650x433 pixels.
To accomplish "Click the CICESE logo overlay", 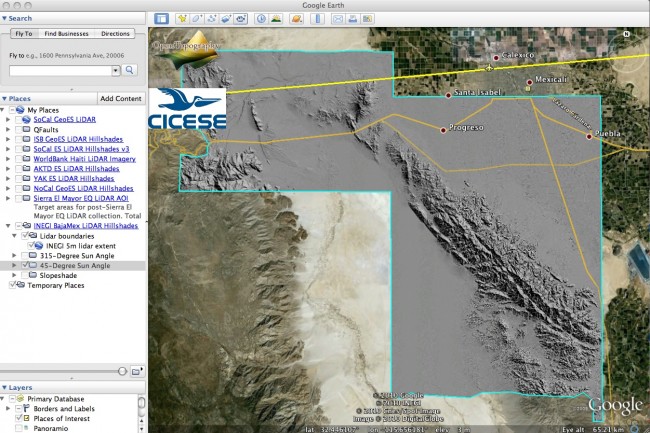I will tap(187, 109).
